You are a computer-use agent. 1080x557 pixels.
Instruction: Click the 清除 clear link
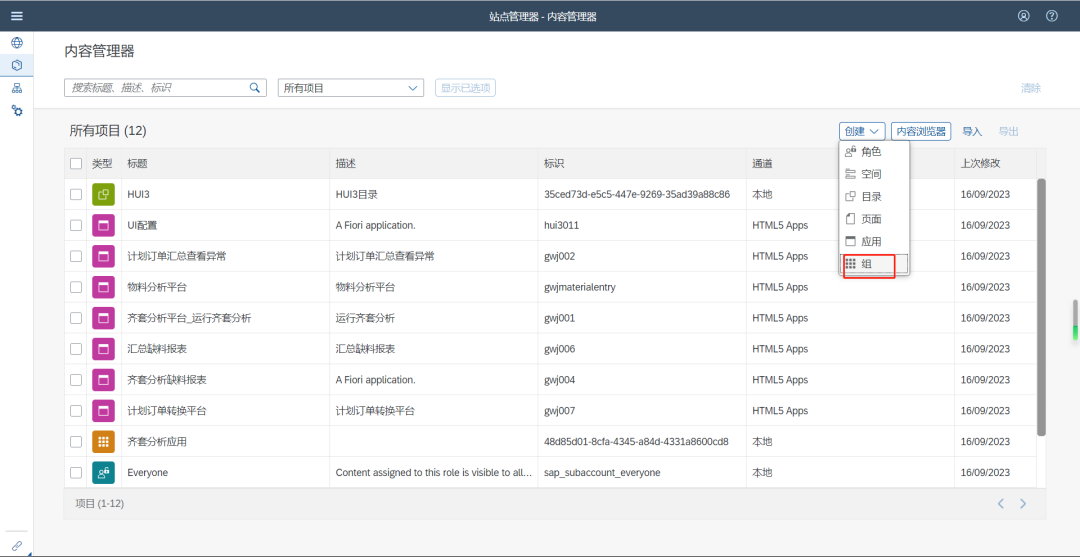pos(1030,87)
